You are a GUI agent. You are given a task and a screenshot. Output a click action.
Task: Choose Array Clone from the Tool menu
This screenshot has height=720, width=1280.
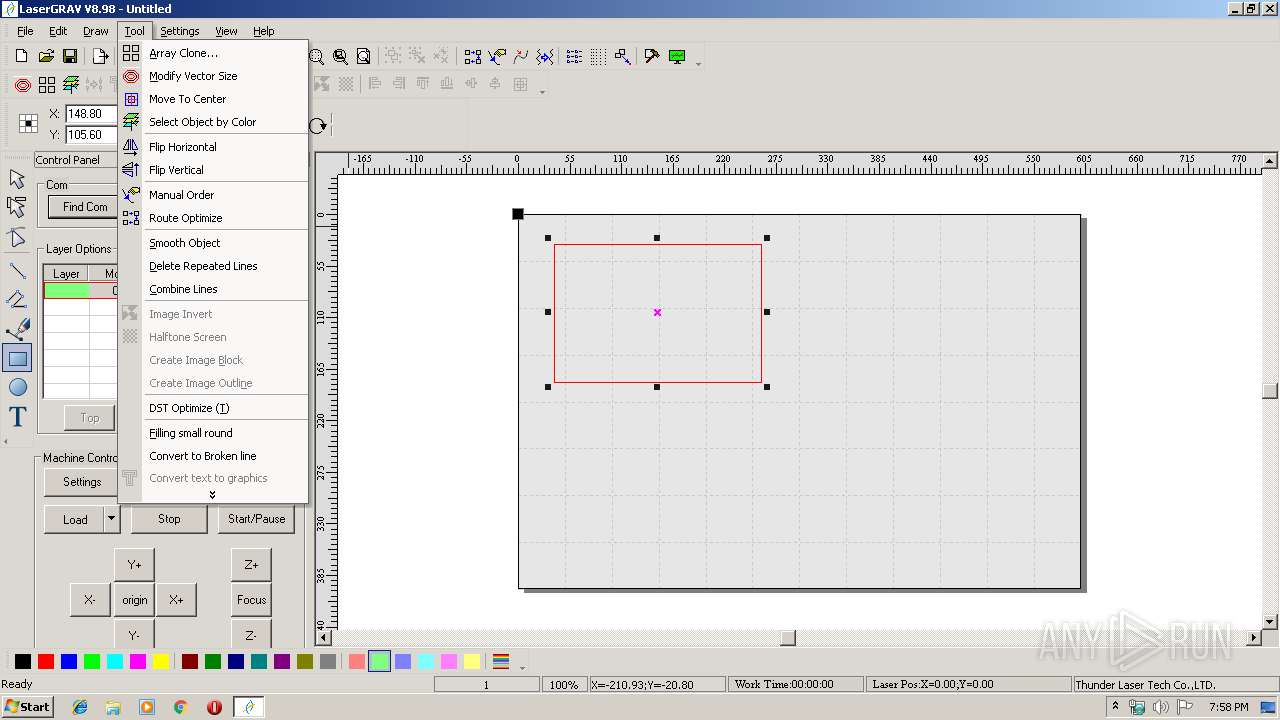point(213,53)
